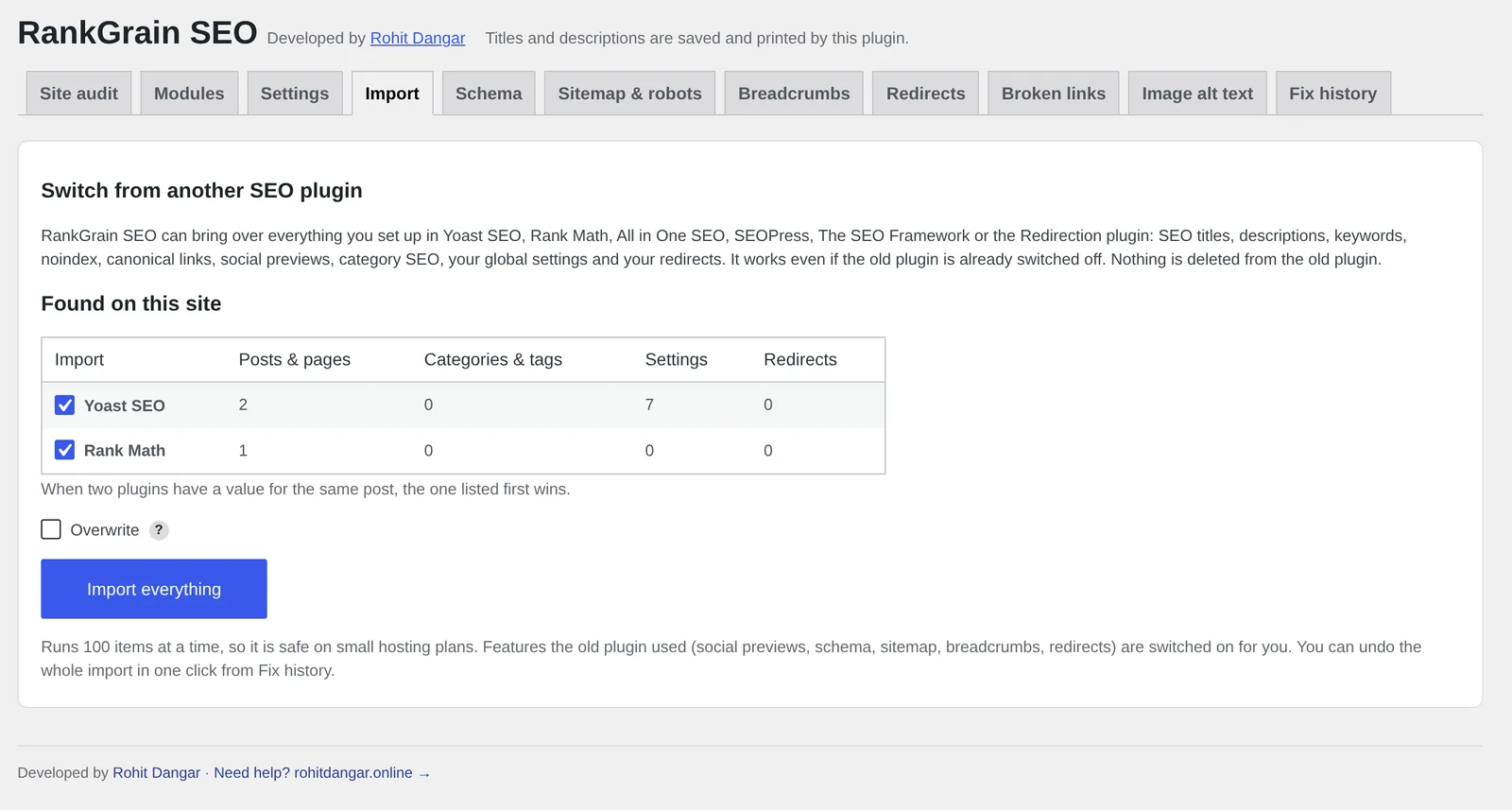Follow Need help? rohitdangar.online link
This screenshot has width=1512, height=810.
[x=322, y=773]
